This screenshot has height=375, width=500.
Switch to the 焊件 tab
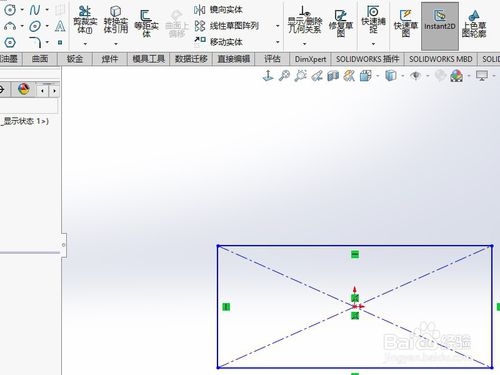click(x=110, y=59)
